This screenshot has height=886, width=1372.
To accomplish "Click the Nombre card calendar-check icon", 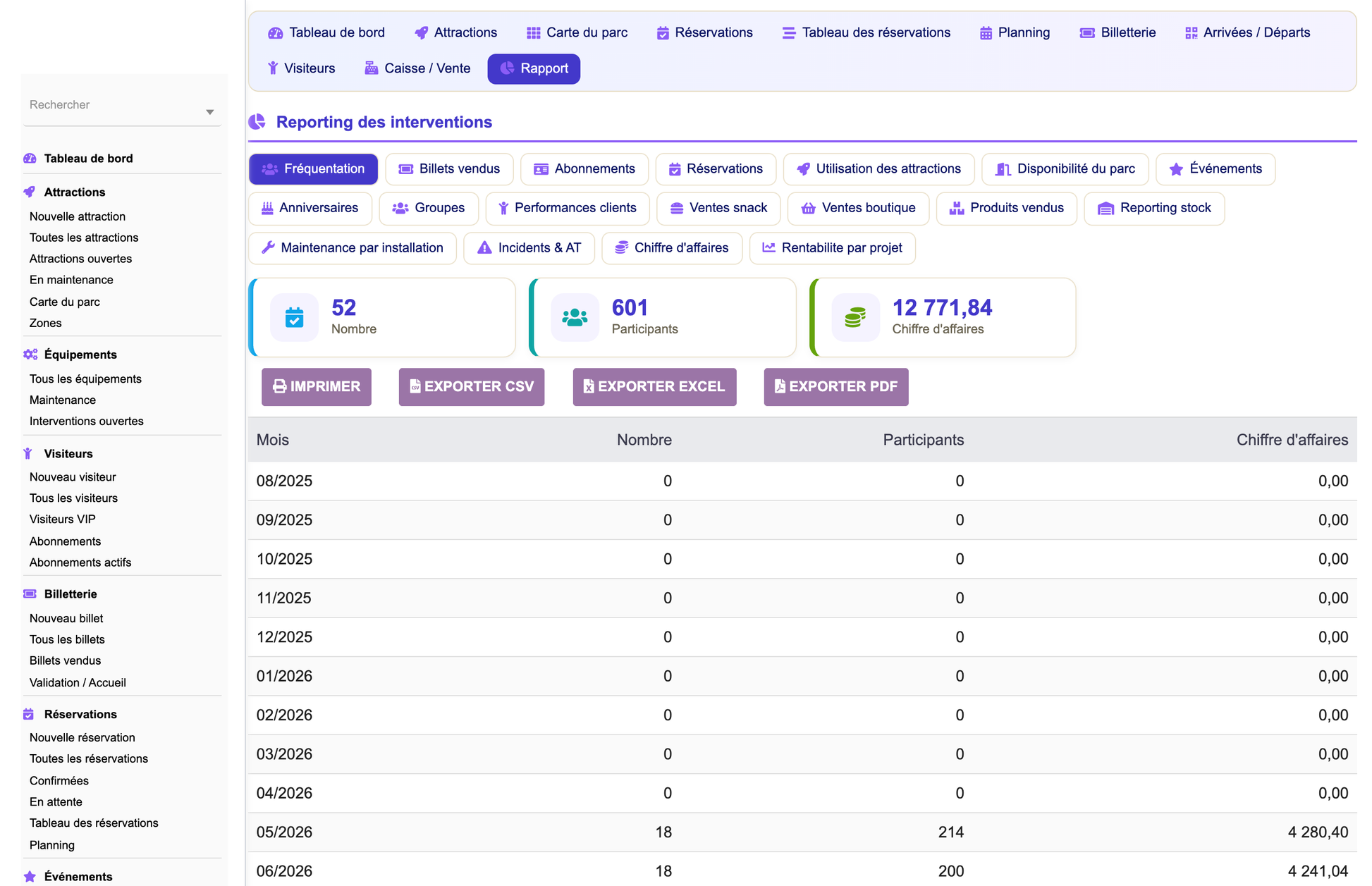I will [295, 318].
